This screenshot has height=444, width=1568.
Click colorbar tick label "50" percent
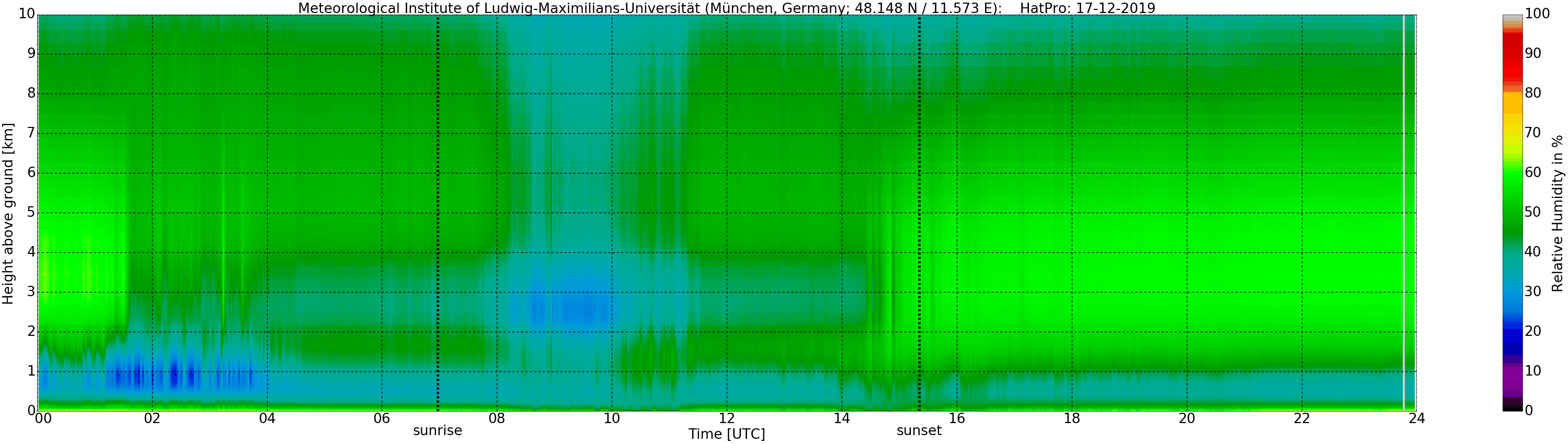(x=1532, y=213)
